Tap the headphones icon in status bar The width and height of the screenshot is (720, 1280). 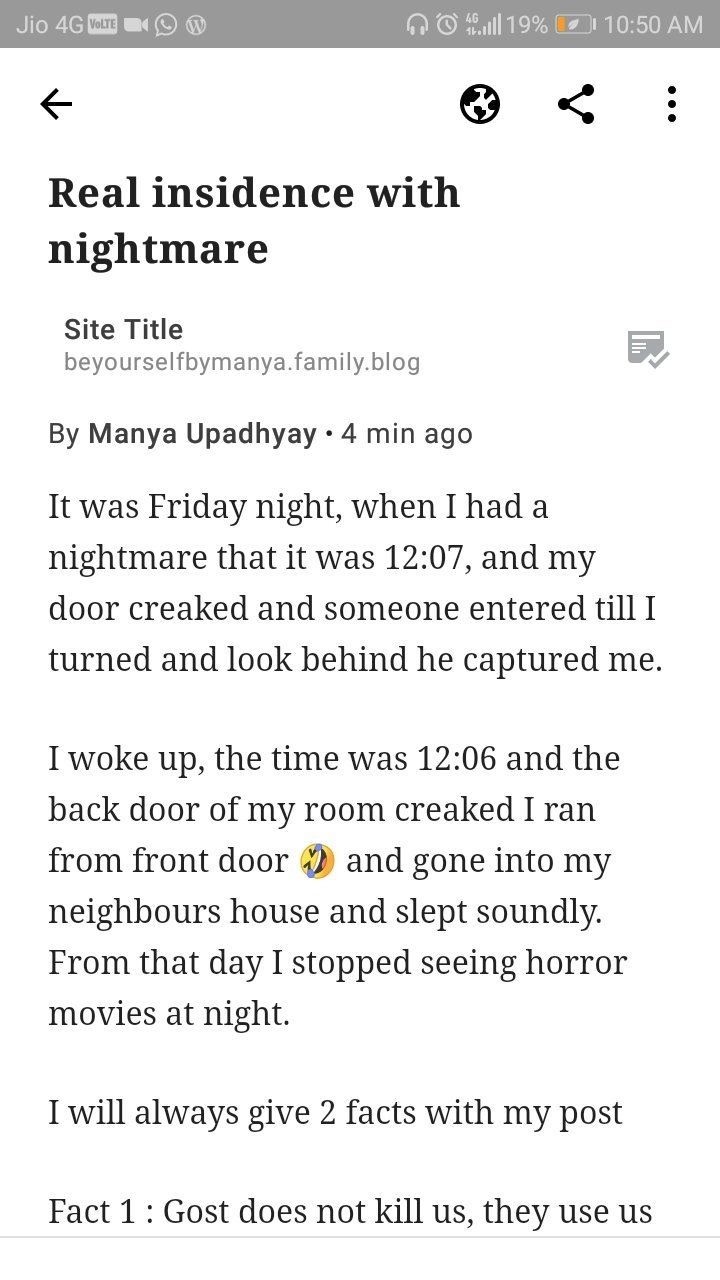(x=417, y=25)
